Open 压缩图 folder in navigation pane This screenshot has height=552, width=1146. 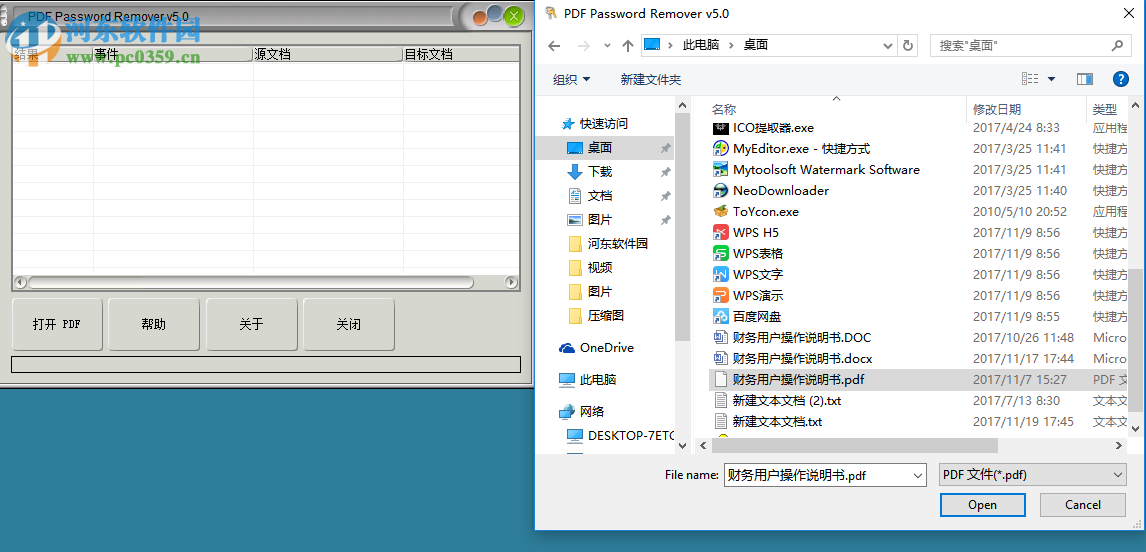coord(606,316)
